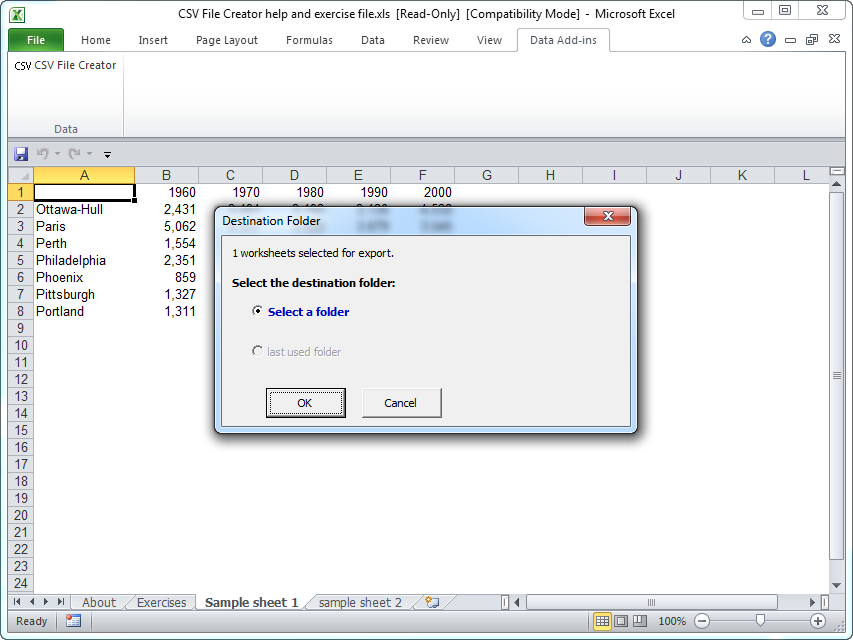Image resolution: width=853 pixels, height=640 pixels.
Task: Click OK in Destination Folder dialog
Action: 306,403
